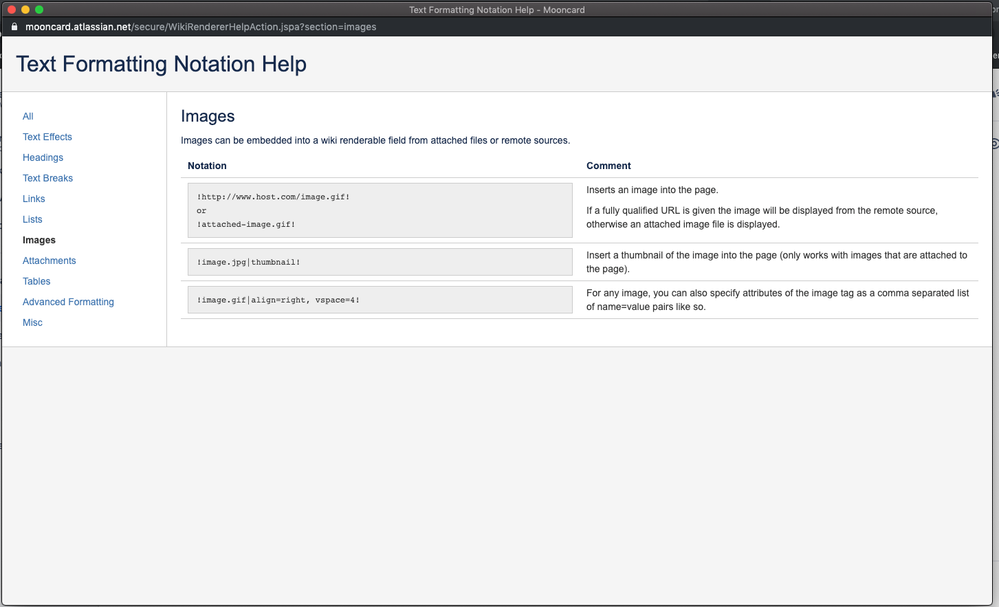Click the Images section heading
999x607 pixels.
(208, 116)
